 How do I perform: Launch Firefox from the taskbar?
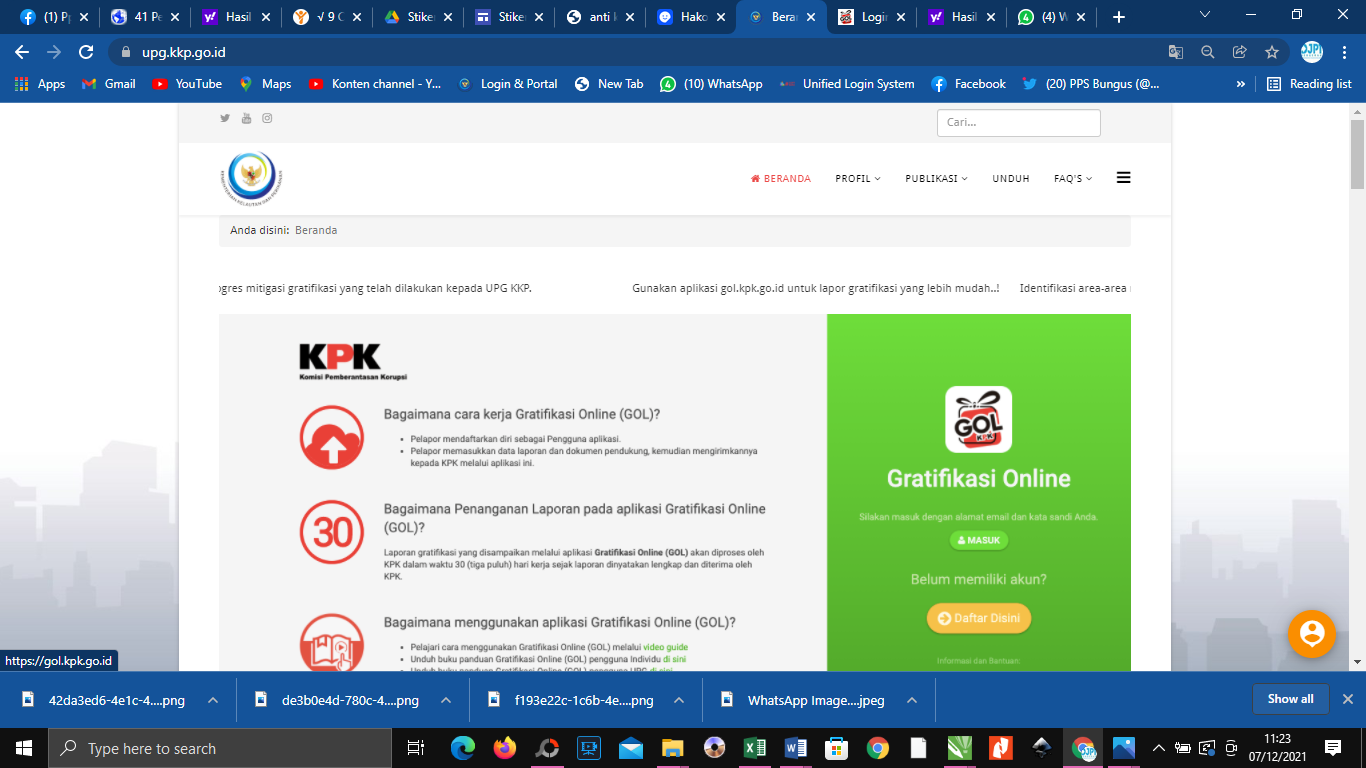(505, 748)
